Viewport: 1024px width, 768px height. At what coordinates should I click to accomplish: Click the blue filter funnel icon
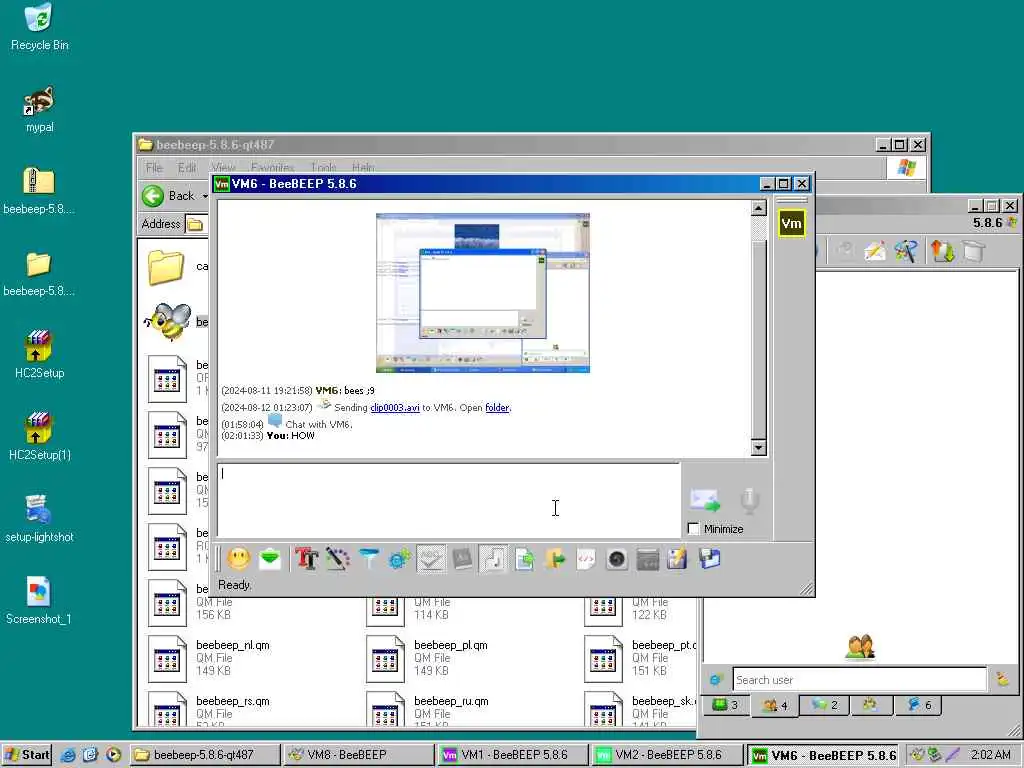368,559
